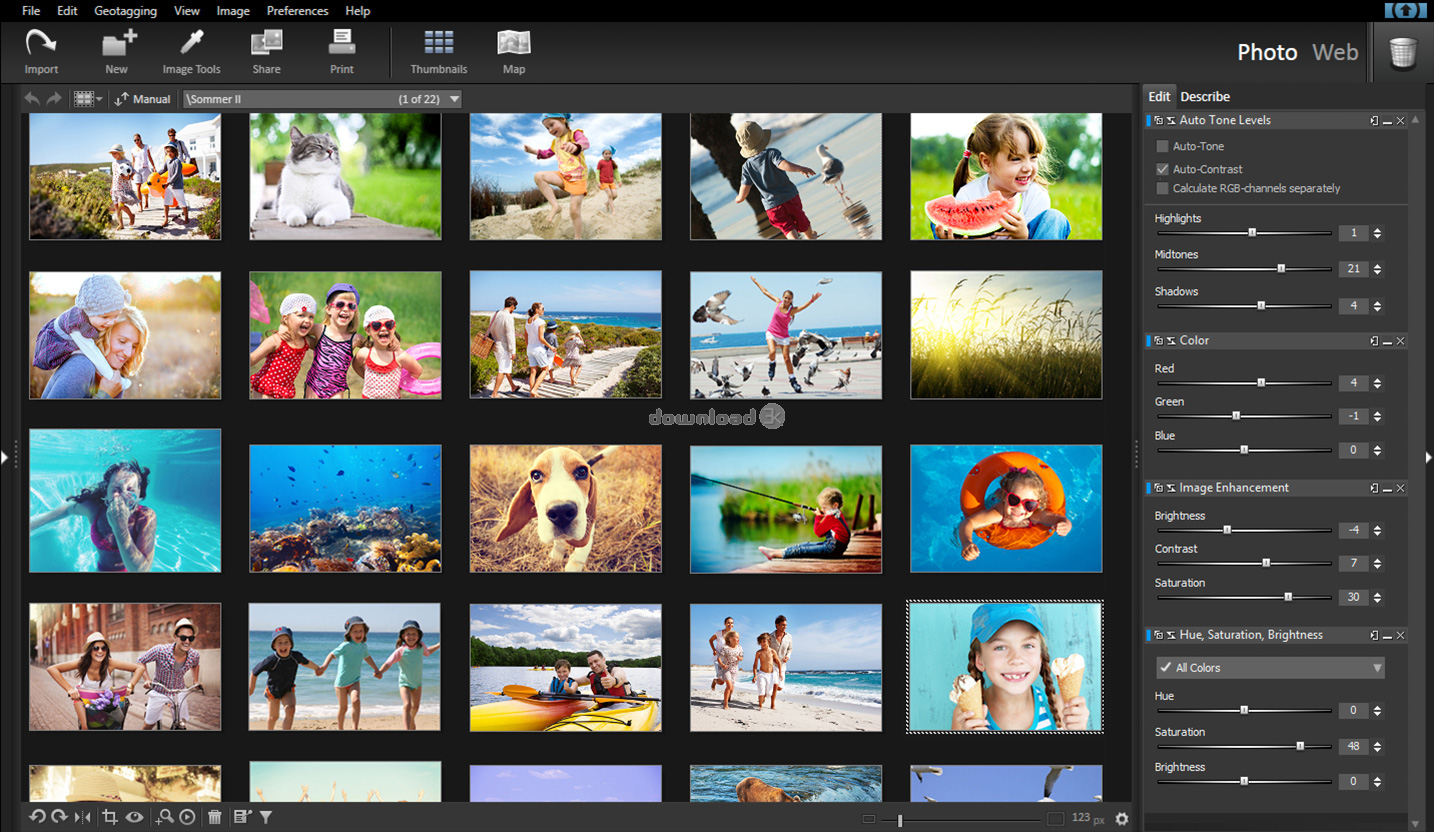Click the Manual sort order icon
This screenshot has height=832, width=1434.
click(122, 99)
